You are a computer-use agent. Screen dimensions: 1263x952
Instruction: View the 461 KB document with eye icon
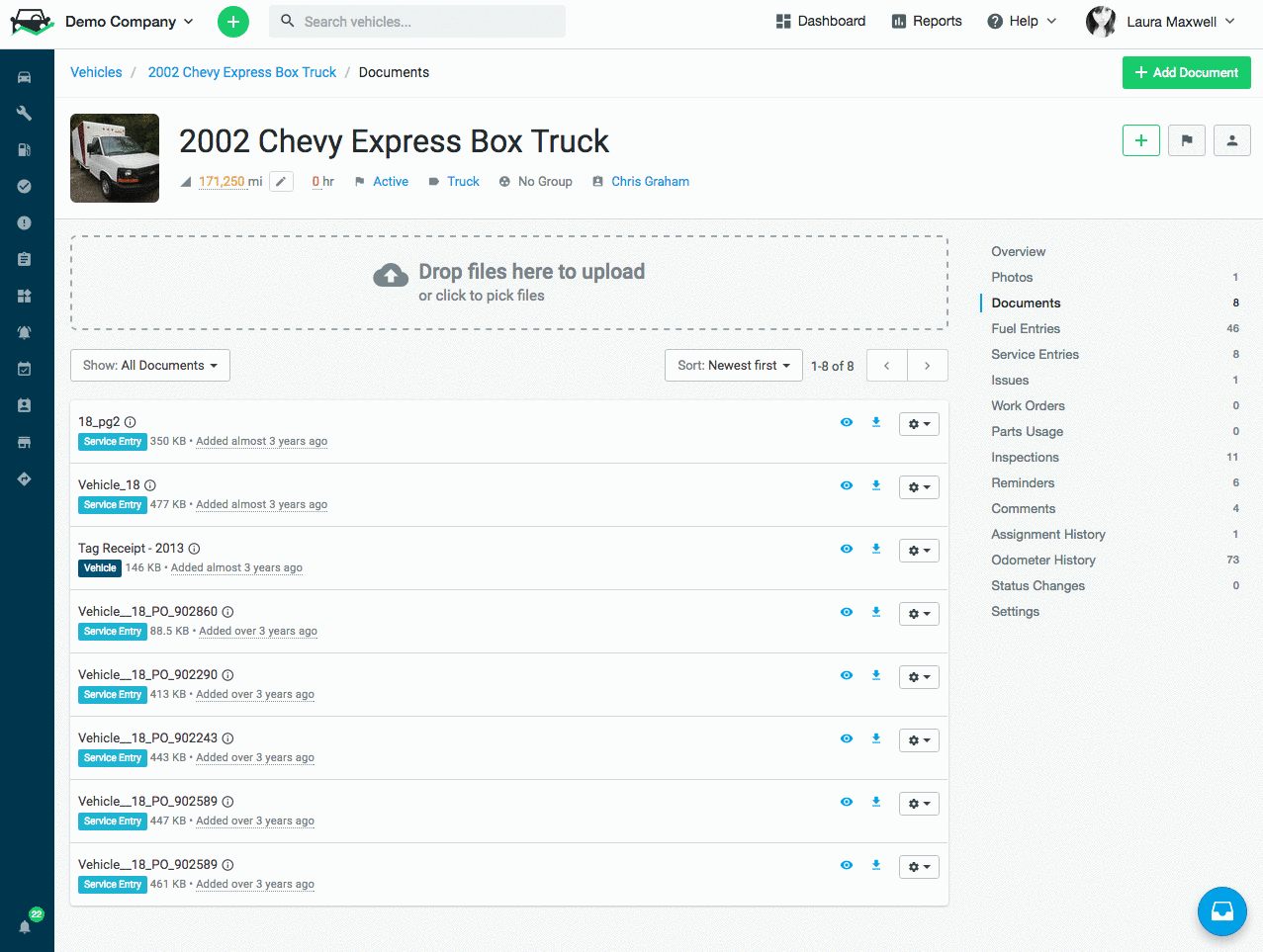point(847,865)
